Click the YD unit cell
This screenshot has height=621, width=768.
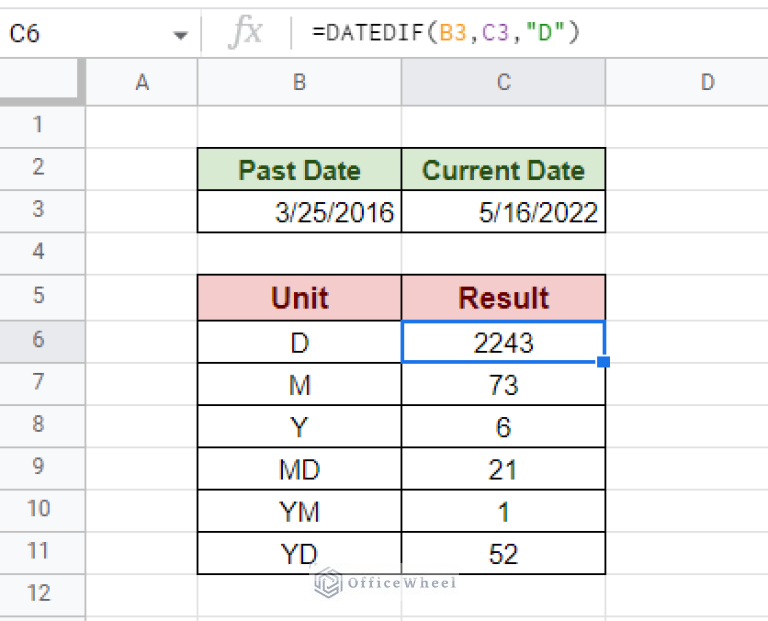pyautogui.click(x=299, y=554)
